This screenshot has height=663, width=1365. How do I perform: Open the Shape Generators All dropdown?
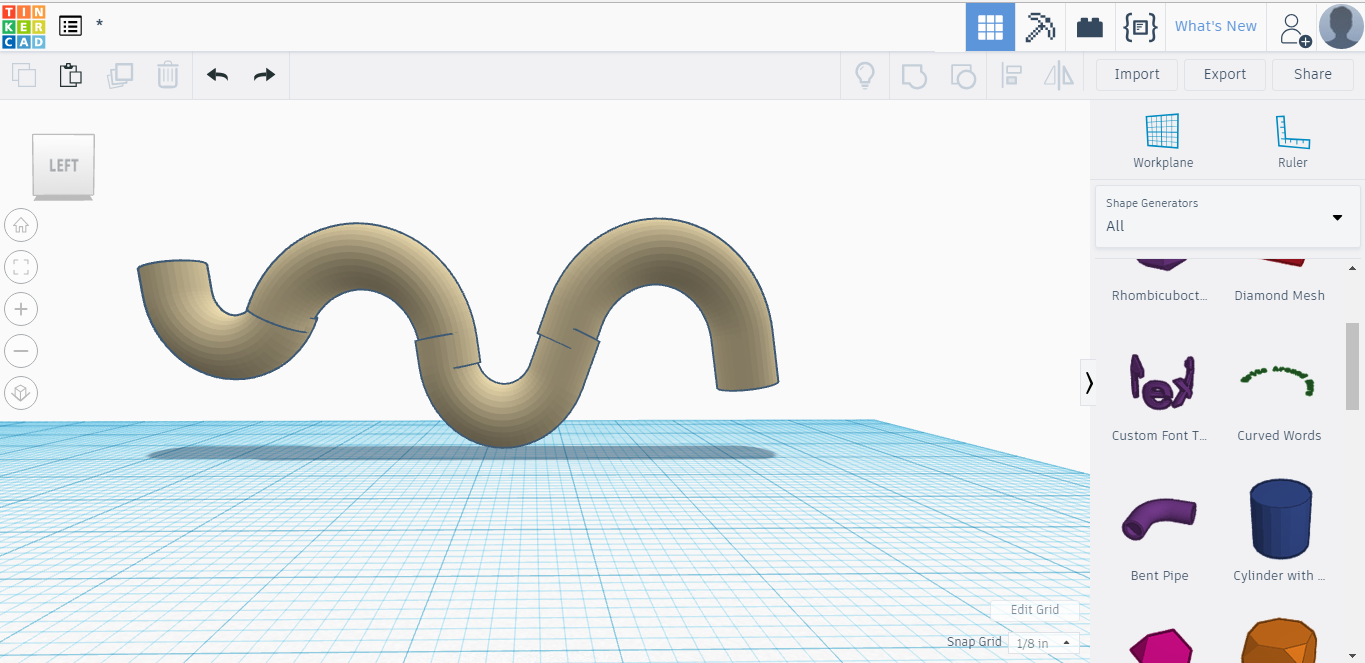pyautogui.click(x=1227, y=216)
